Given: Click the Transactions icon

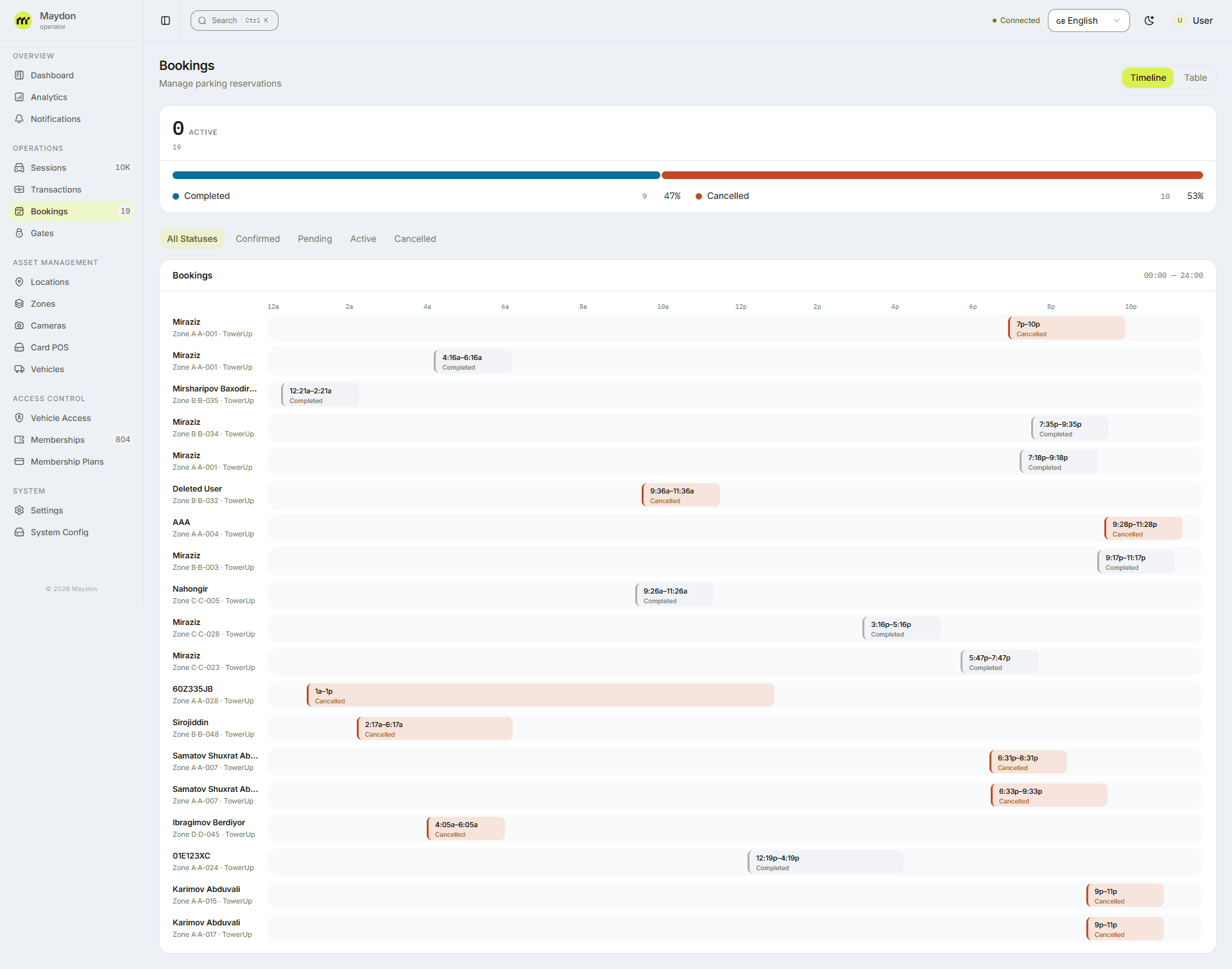Looking at the screenshot, I should 19,189.
